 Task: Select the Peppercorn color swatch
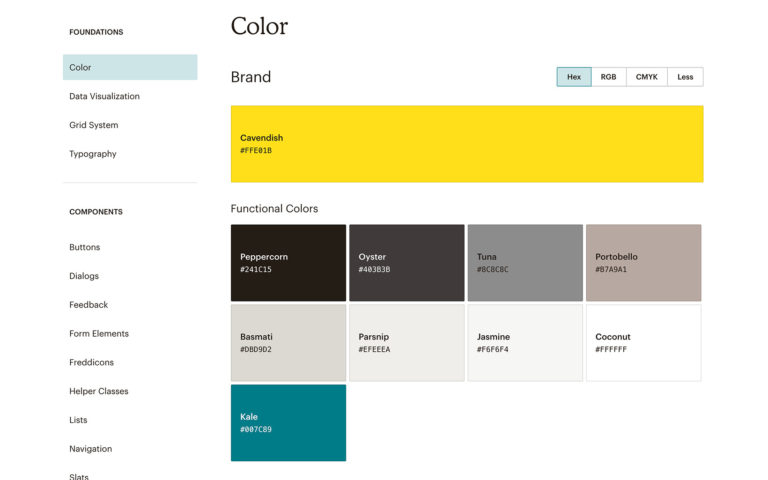[x=288, y=263]
